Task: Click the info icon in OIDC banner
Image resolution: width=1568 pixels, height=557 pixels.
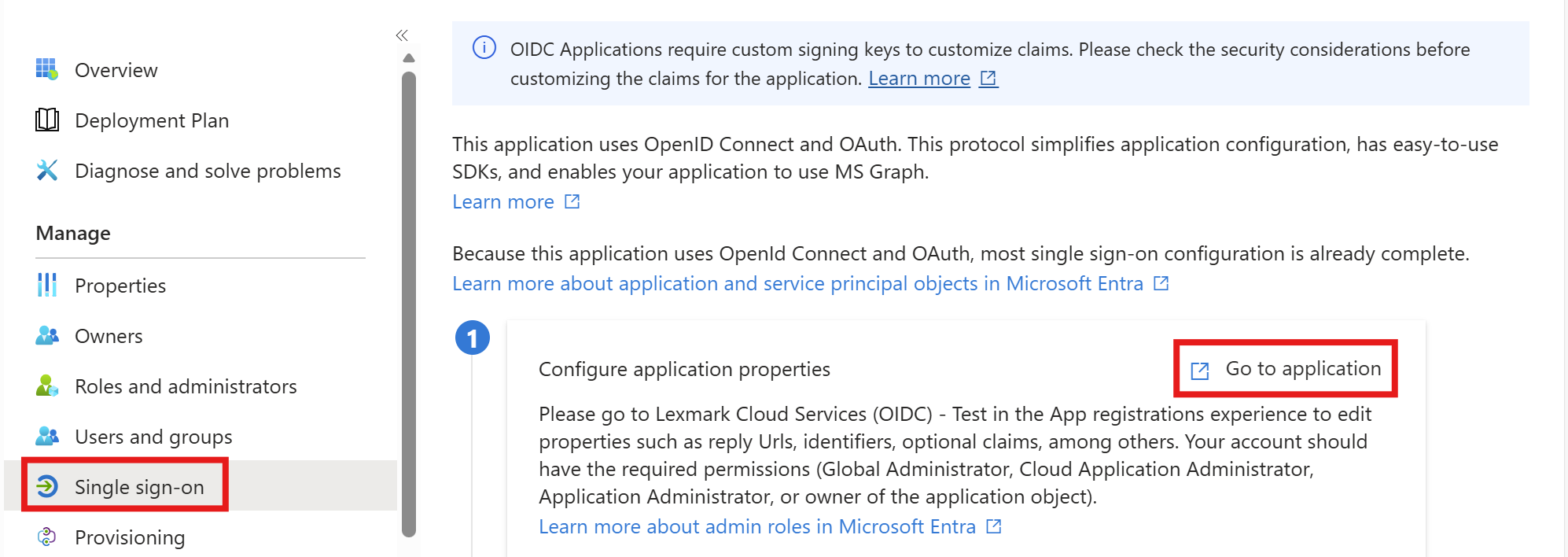Action: [x=484, y=48]
